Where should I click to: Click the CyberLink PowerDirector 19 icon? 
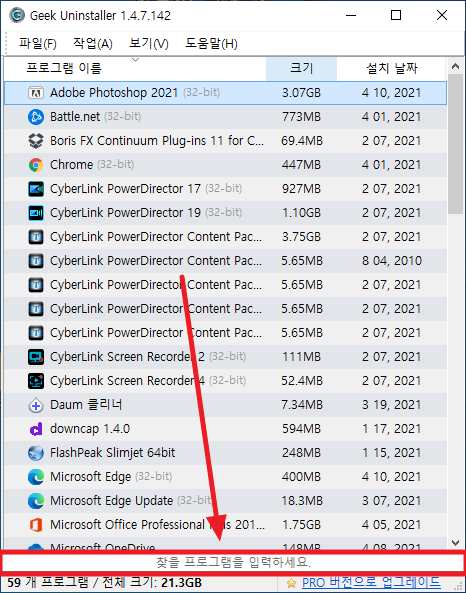click(x=36, y=213)
